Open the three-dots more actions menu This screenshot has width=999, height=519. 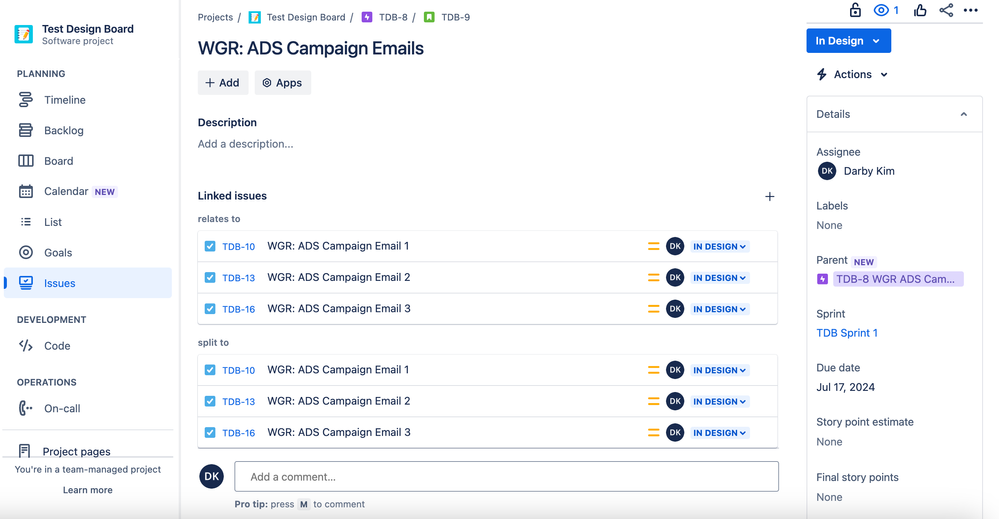click(x=971, y=10)
